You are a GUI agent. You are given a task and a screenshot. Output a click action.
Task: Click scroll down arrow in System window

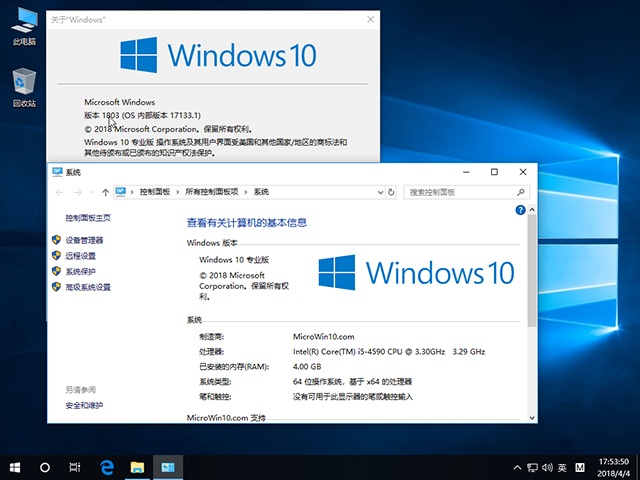pyautogui.click(x=532, y=418)
